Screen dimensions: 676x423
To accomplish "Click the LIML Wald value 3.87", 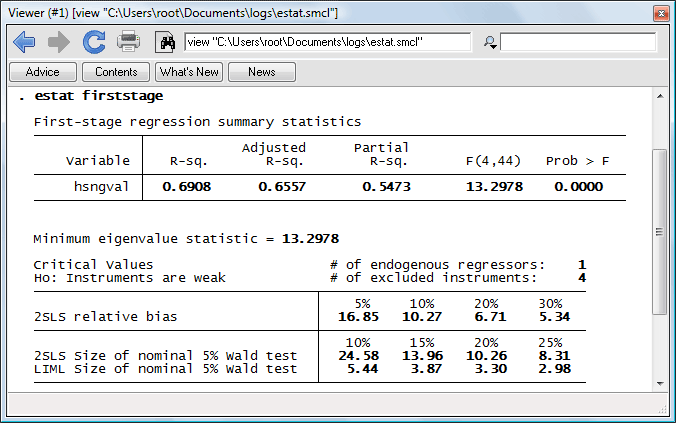I will point(426,369).
